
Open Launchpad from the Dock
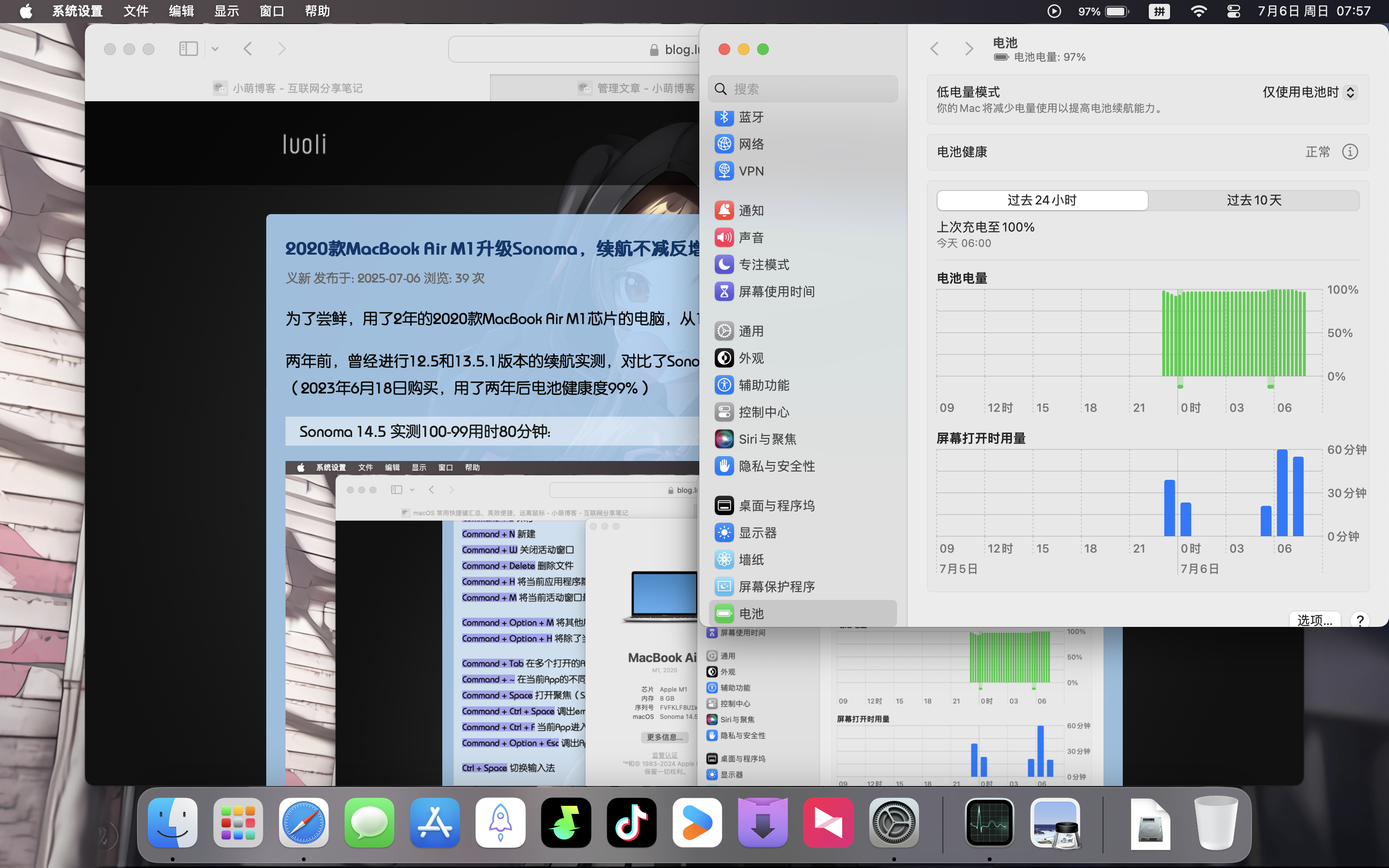(238, 823)
